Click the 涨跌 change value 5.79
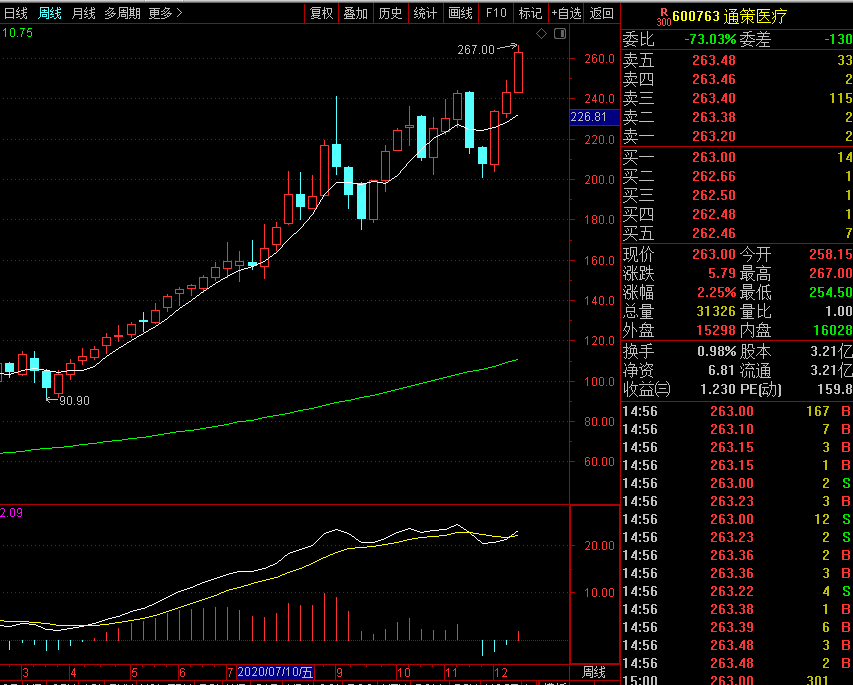This screenshot has height=685, width=853. coord(722,273)
